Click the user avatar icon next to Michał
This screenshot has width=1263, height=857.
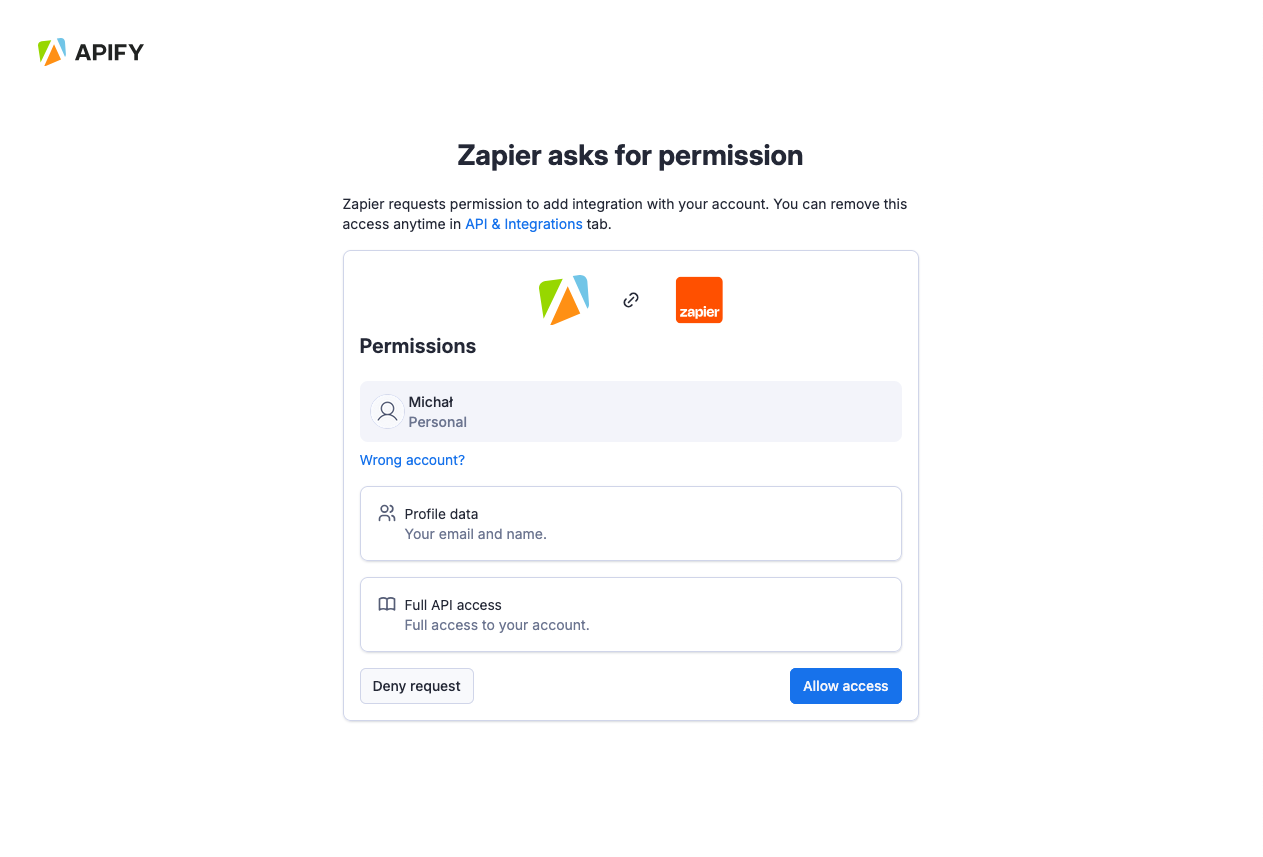(x=387, y=411)
